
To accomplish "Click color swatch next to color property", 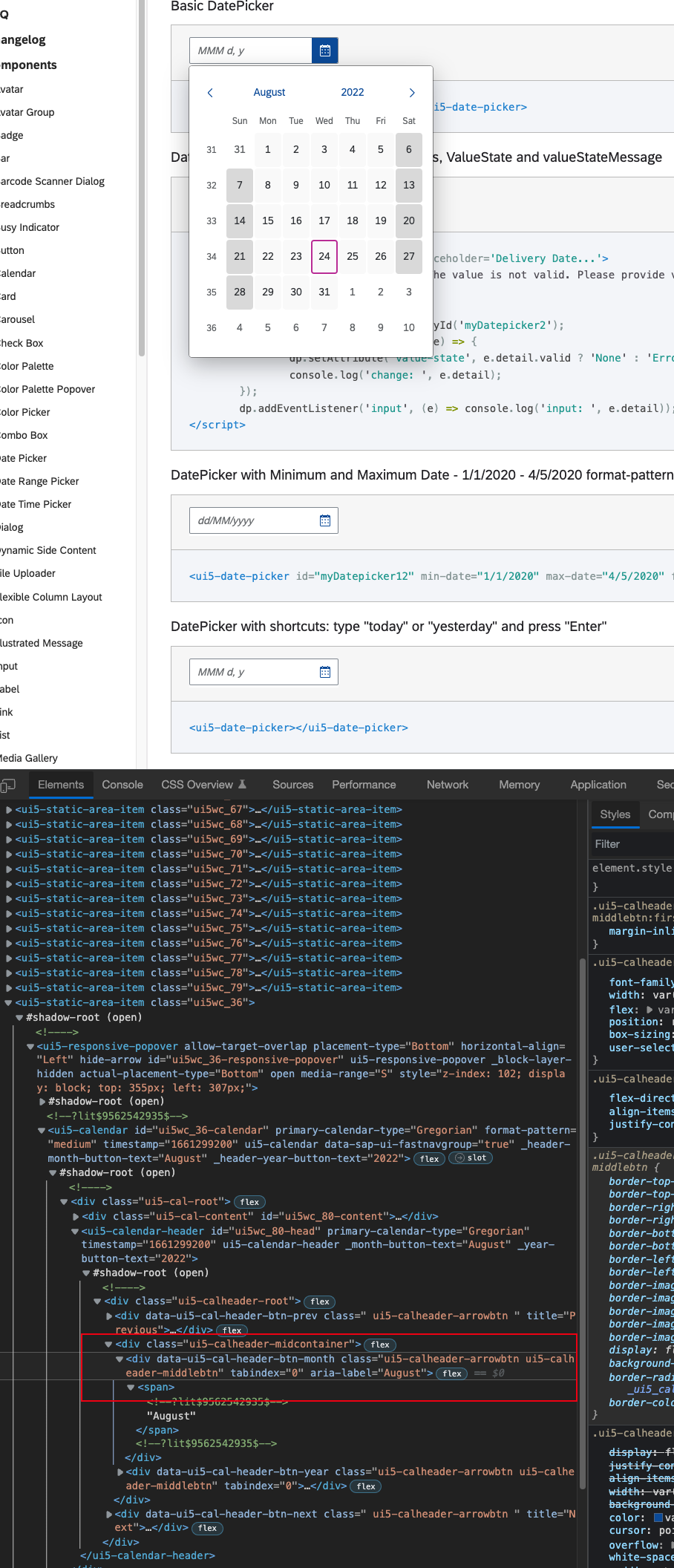I will tap(658, 1517).
